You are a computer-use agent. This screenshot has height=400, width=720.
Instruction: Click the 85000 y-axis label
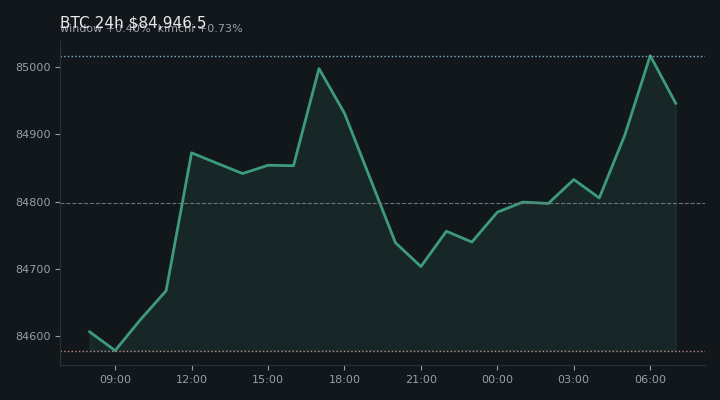tap(33, 68)
